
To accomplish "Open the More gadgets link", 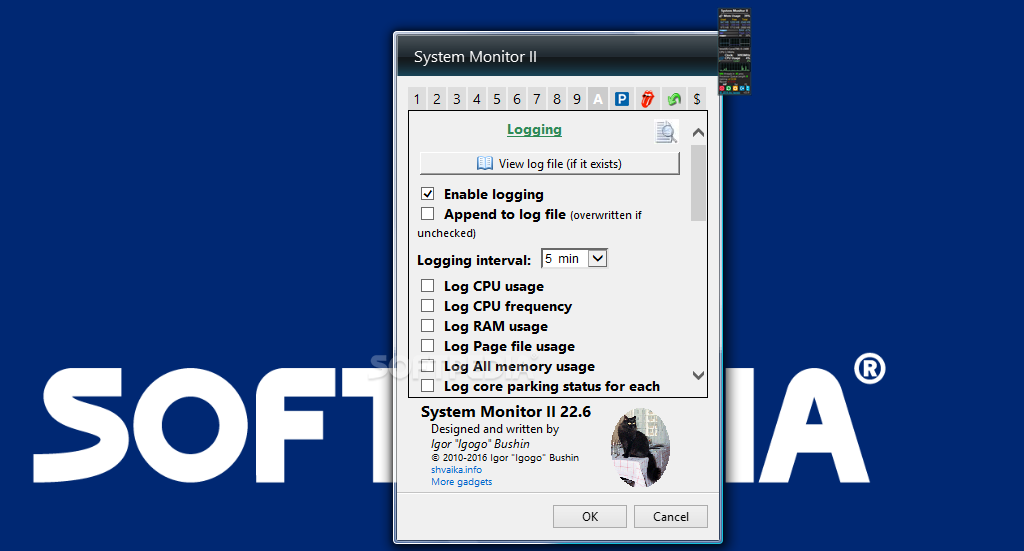I will pos(462,482).
